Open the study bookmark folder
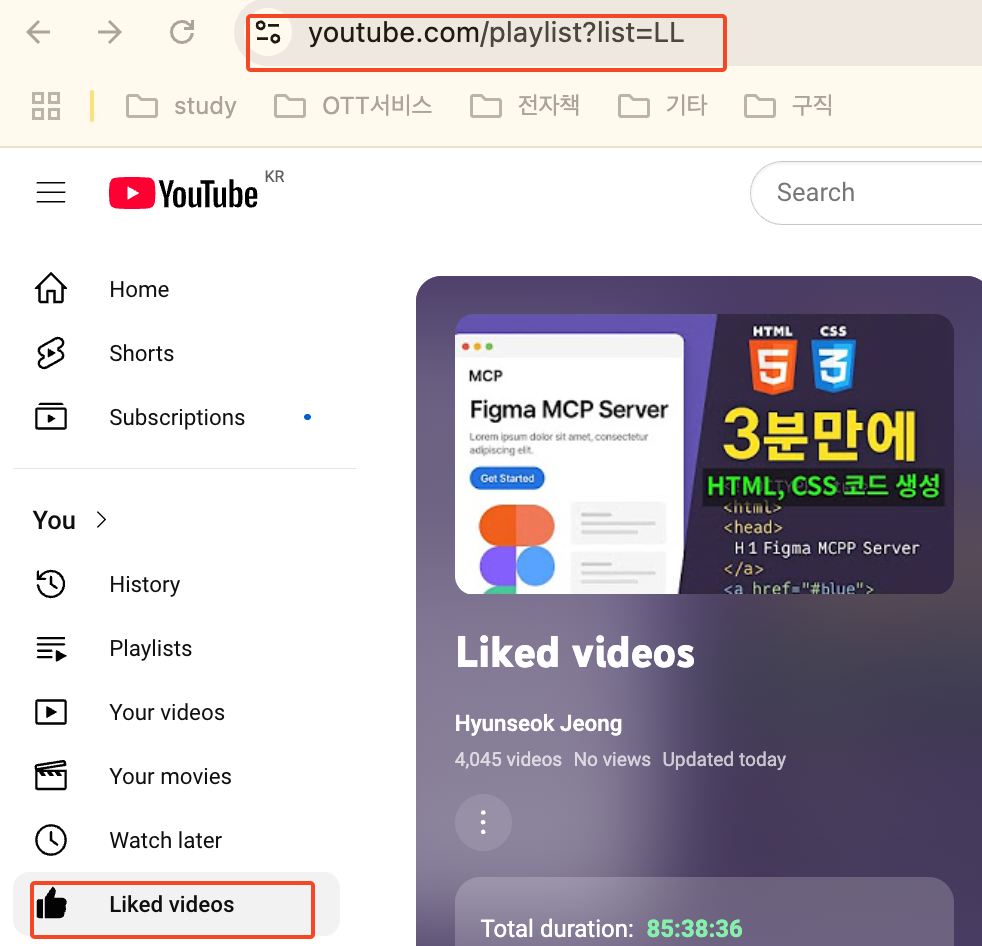The image size is (982, 946). click(181, 106)
